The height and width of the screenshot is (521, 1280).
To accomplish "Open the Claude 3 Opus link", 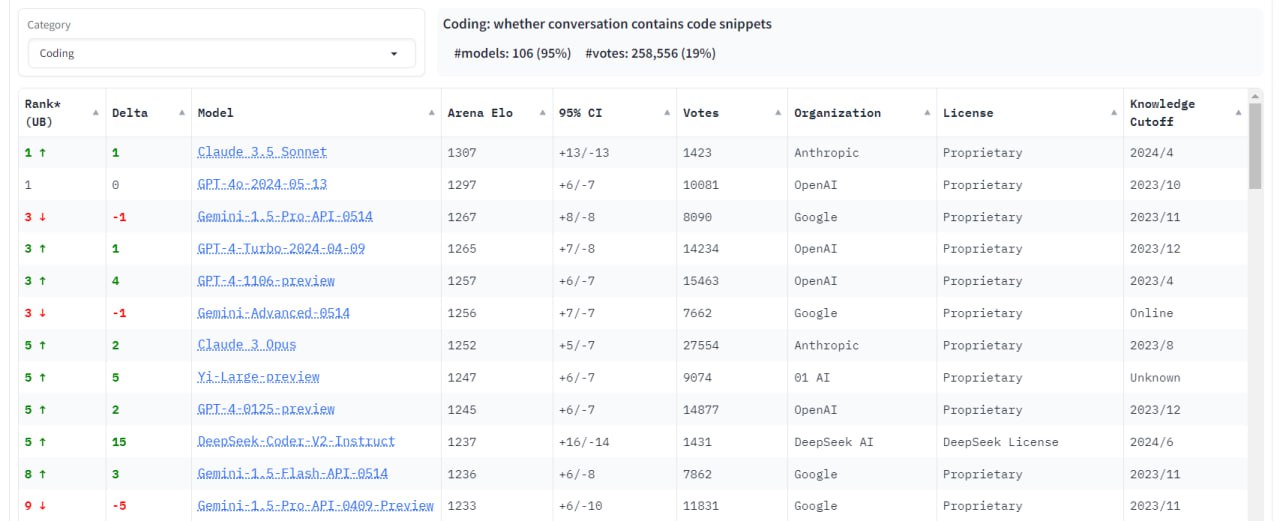I will pos(247,345).
